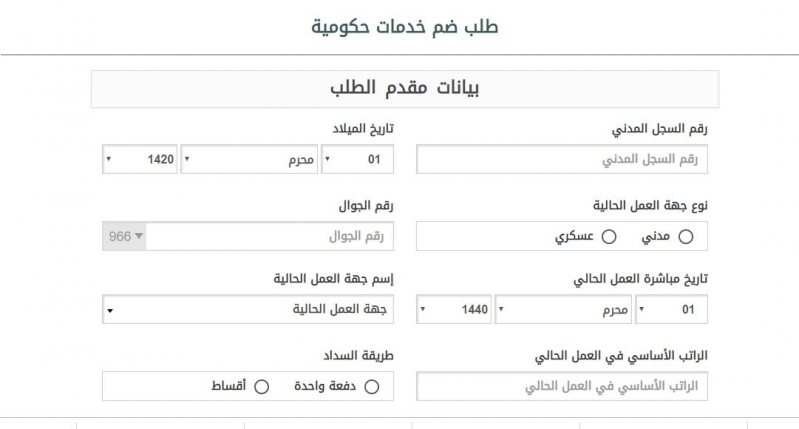Screen dimensions: 799x429
Task: Click the الراتب الأساسي input field
Action: (562, 386)
